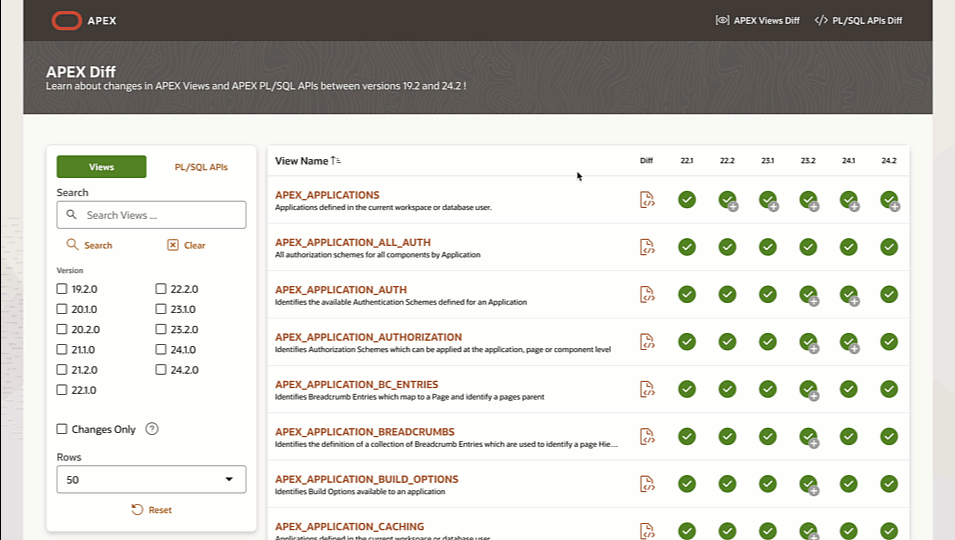Click the 22.2 changed-check icon for APEX_APPLICATIONS
The image size is (955, 540).
pos(728,200)
